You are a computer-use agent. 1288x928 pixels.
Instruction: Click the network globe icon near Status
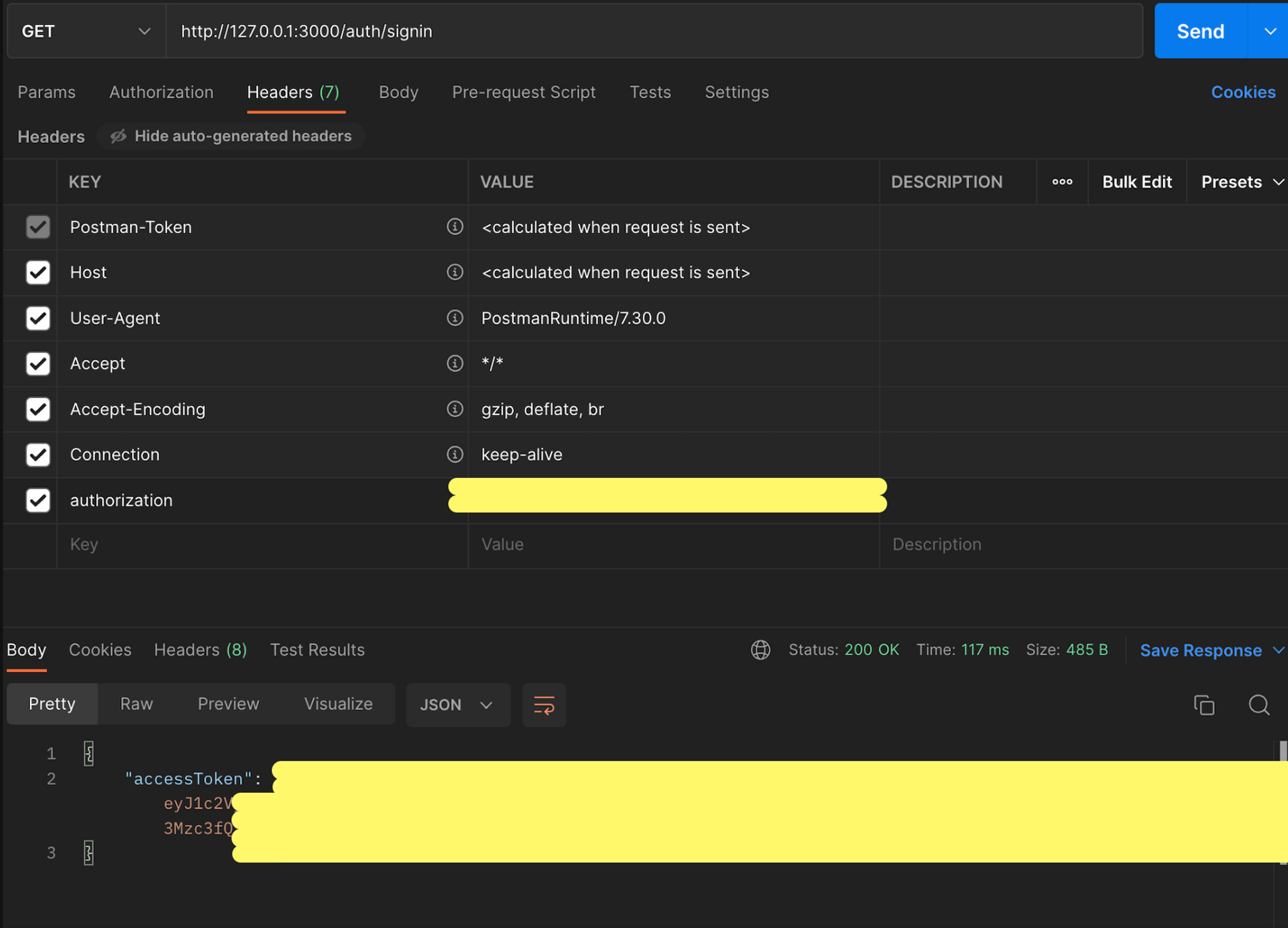tap(761, 650)
